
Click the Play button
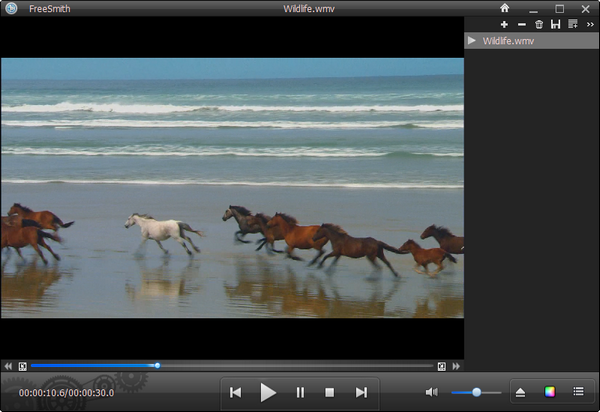coord(268,392)
